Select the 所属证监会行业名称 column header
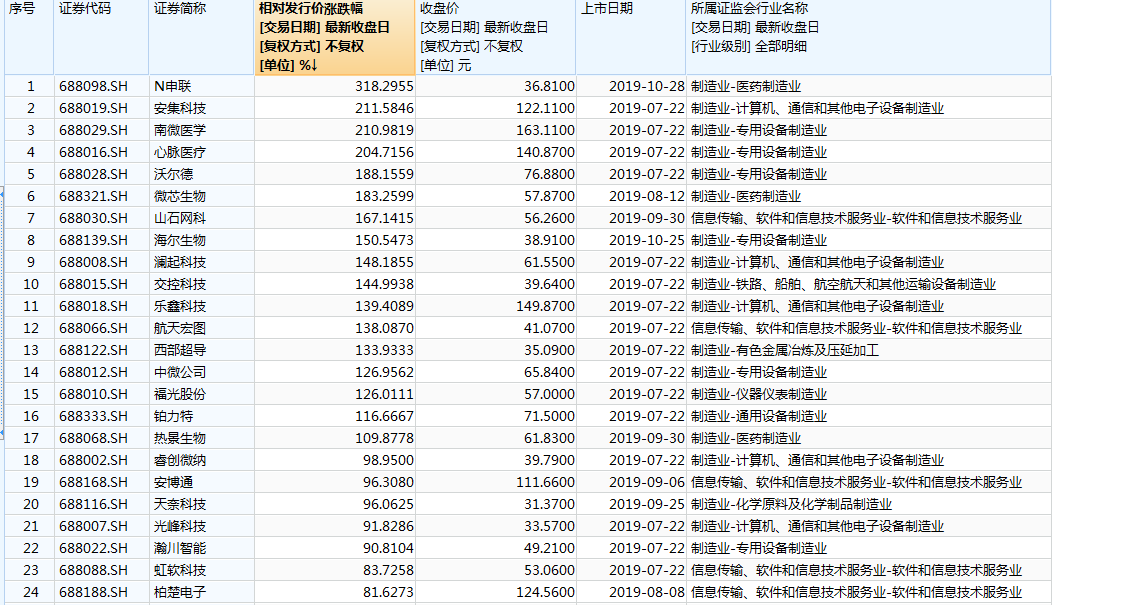1130x605 pixels. tap(749, 8)
